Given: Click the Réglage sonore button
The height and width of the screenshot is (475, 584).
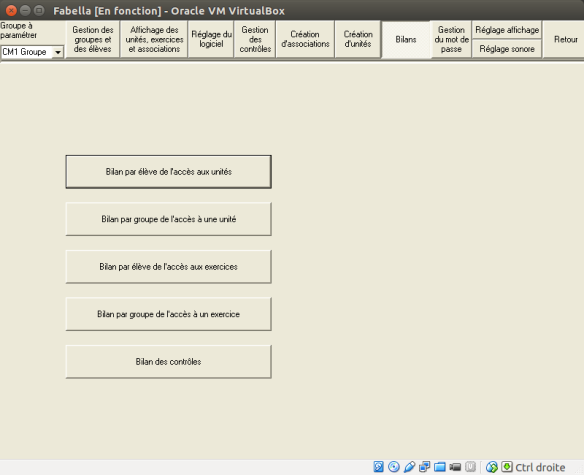Looking at the screenshot, I should click(x=507, y=49).
